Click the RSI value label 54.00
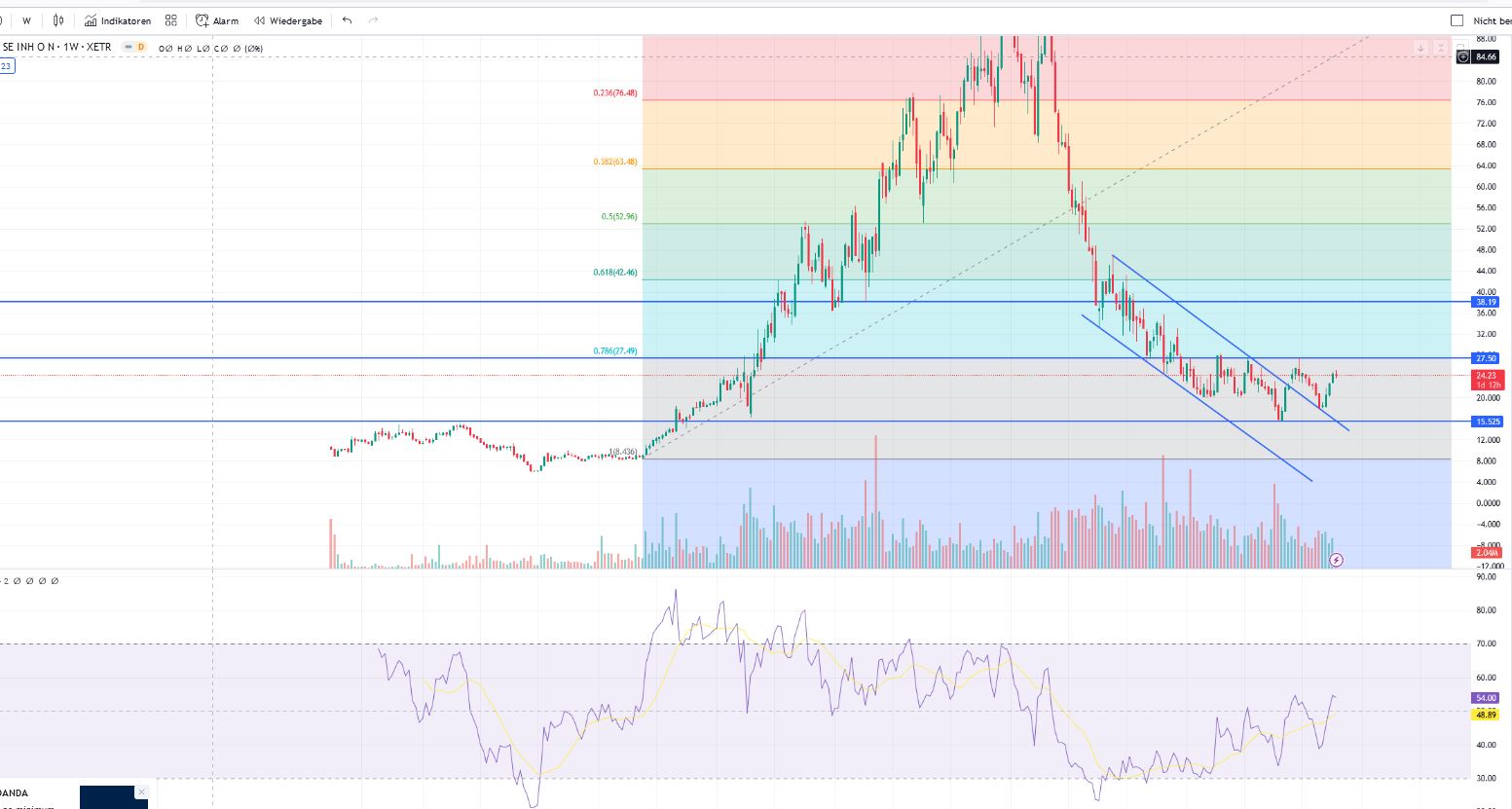 (x=1487, y=698)
